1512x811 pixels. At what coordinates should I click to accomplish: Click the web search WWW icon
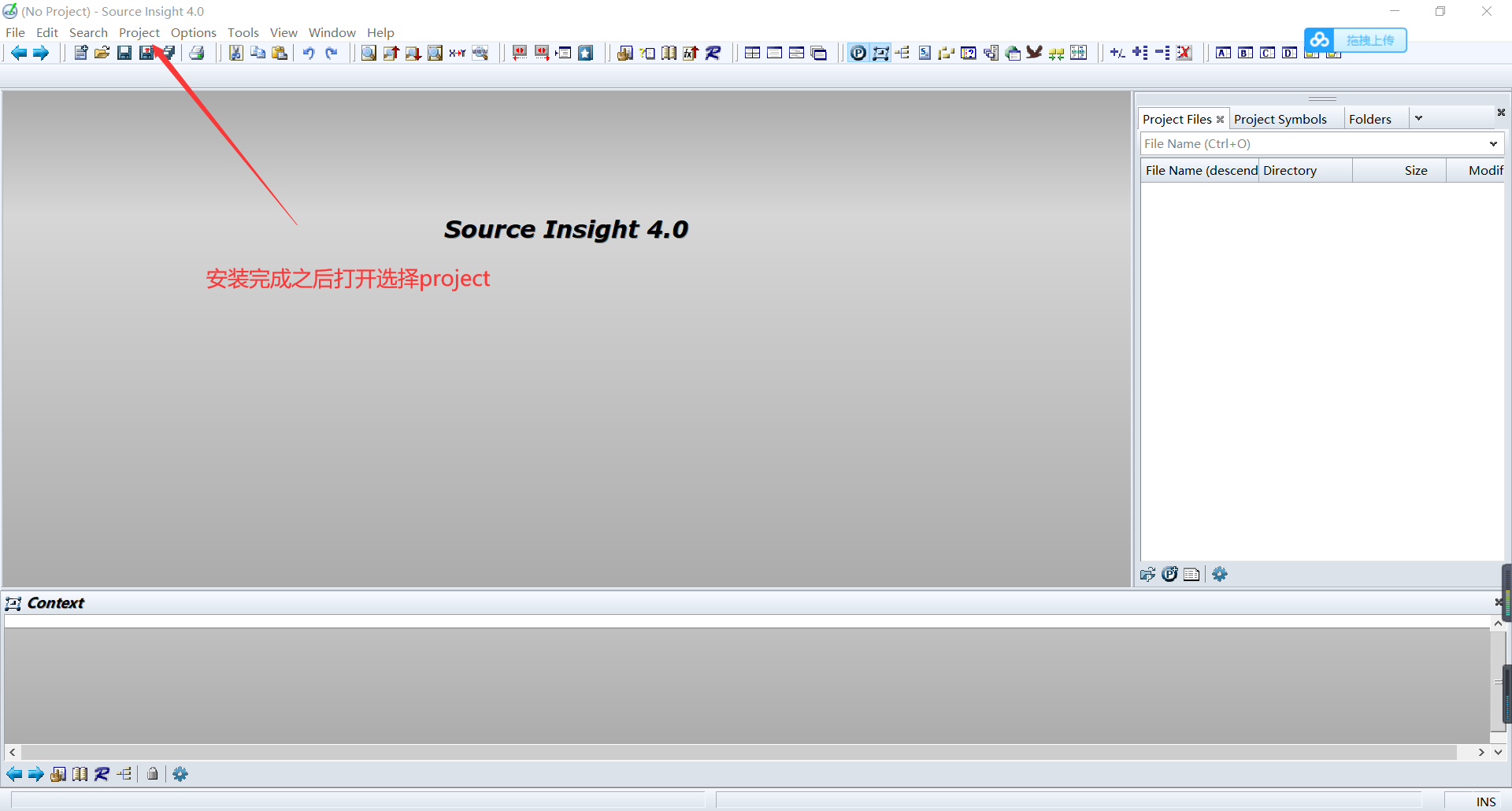click(x=480, y=53)
